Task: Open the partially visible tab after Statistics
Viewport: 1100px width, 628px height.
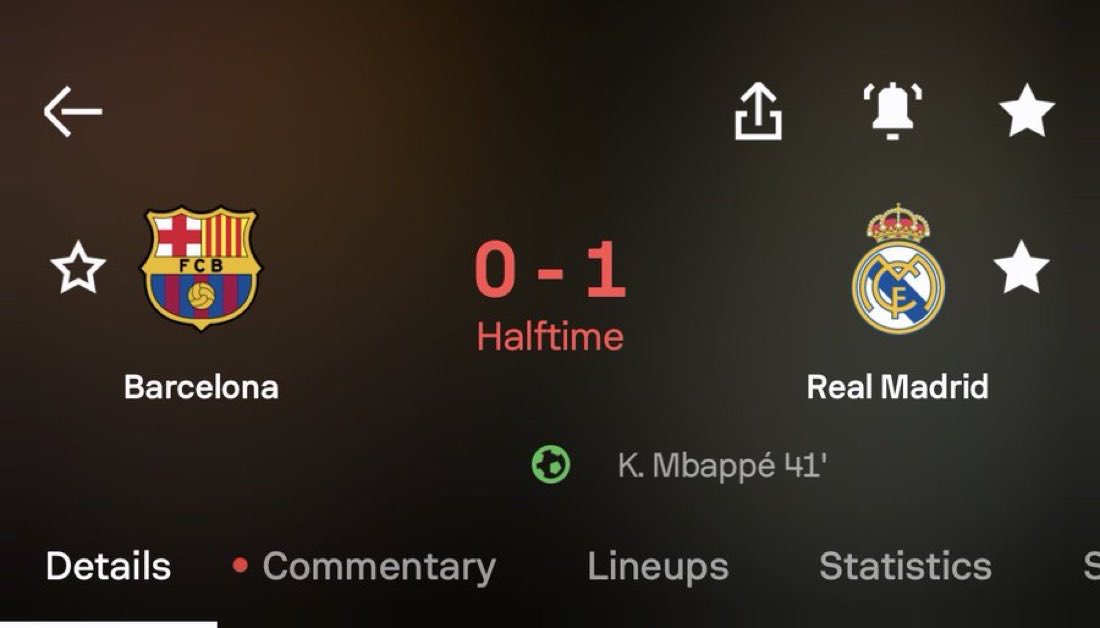Action: pyautogui.click(x=1092, y=566)
